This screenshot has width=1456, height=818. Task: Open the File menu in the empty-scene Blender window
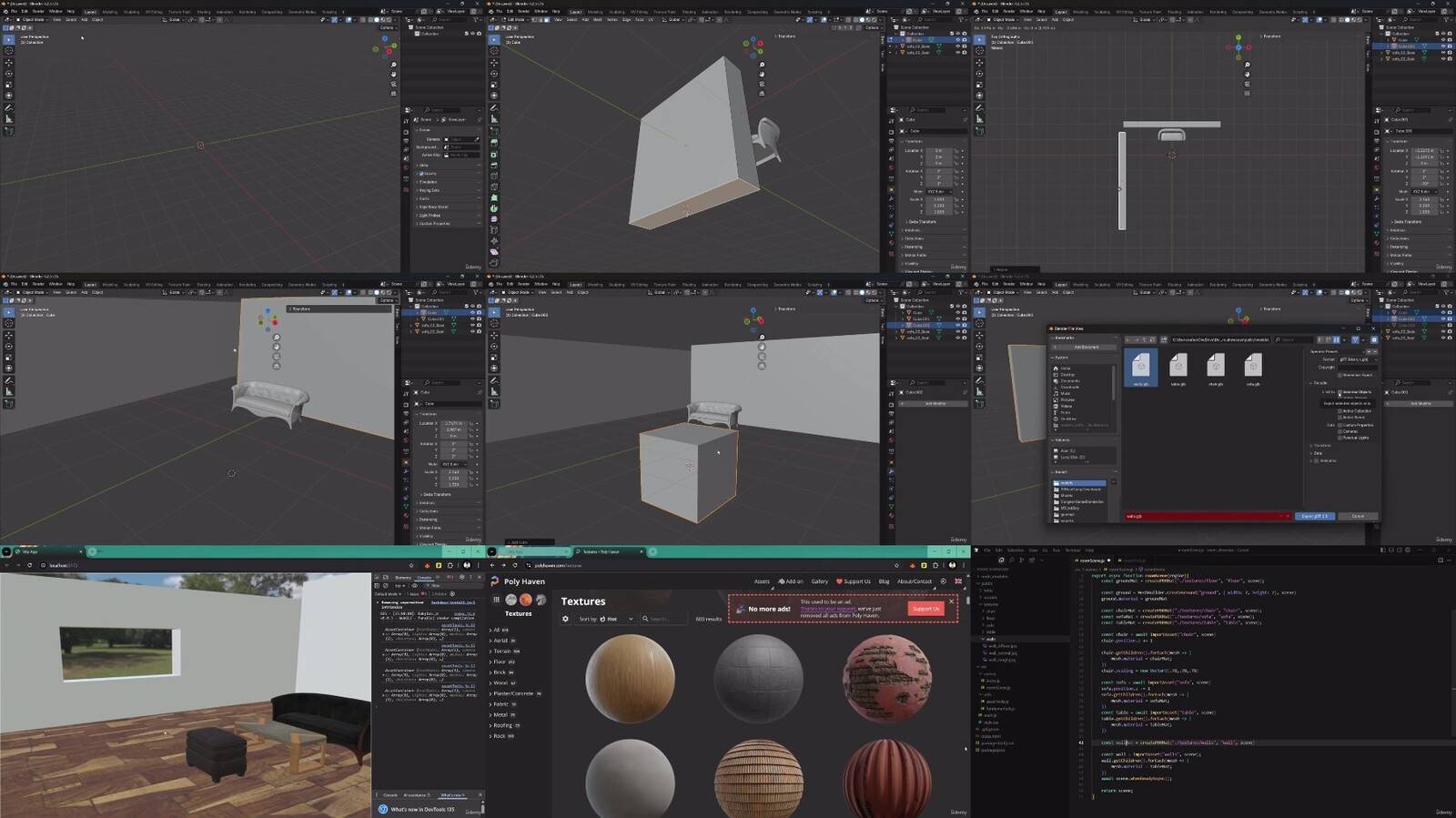point(14,12)
